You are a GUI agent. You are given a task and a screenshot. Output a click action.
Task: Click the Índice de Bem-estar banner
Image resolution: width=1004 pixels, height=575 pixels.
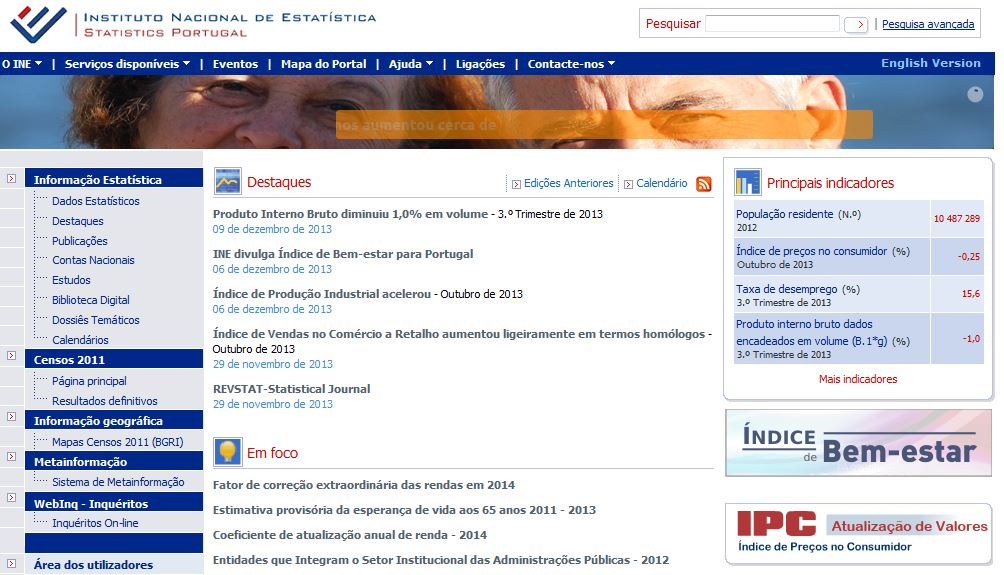tap(858, 443)
